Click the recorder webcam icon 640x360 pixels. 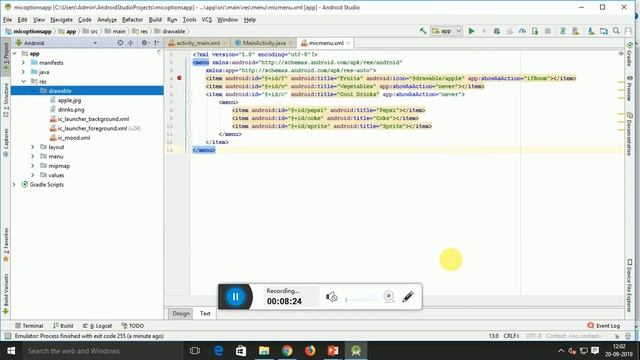pyautogui.click(x=389, y=296)
